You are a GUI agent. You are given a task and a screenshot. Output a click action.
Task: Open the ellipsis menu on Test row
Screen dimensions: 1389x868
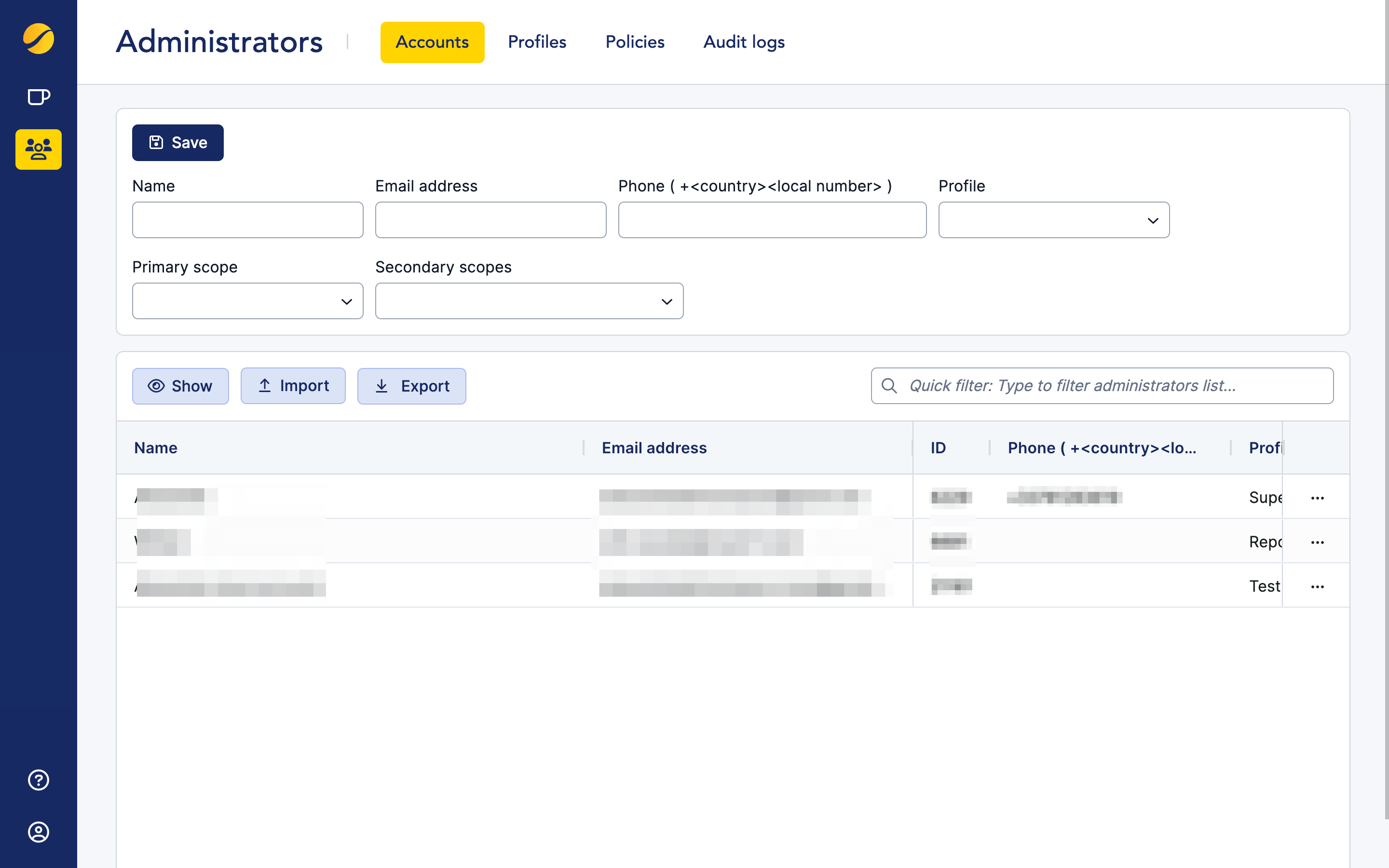pyautogui.click(x=1317, y=586)
